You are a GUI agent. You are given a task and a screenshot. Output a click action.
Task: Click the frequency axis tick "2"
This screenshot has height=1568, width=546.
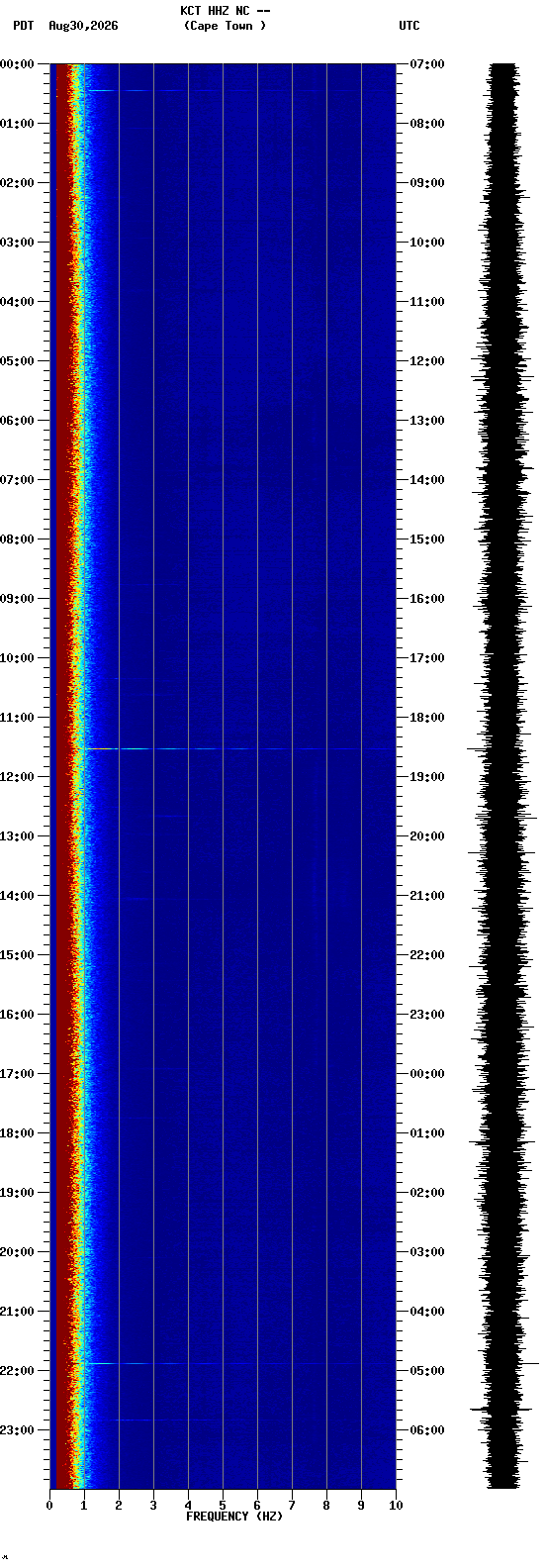pos(119,1506)
